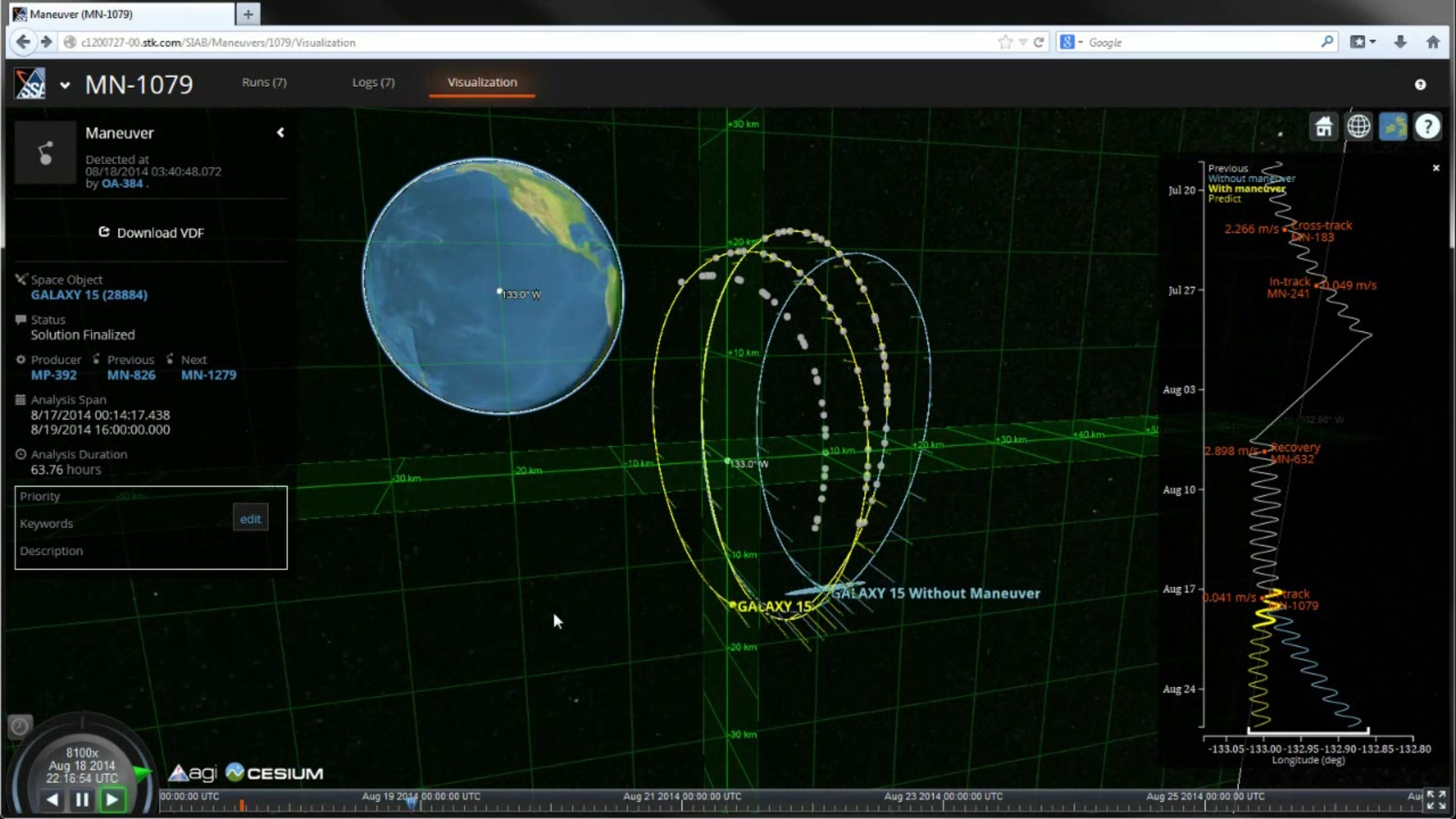
Task: Collapse the Maneuver side panel arrow
Action: [281, 133]
